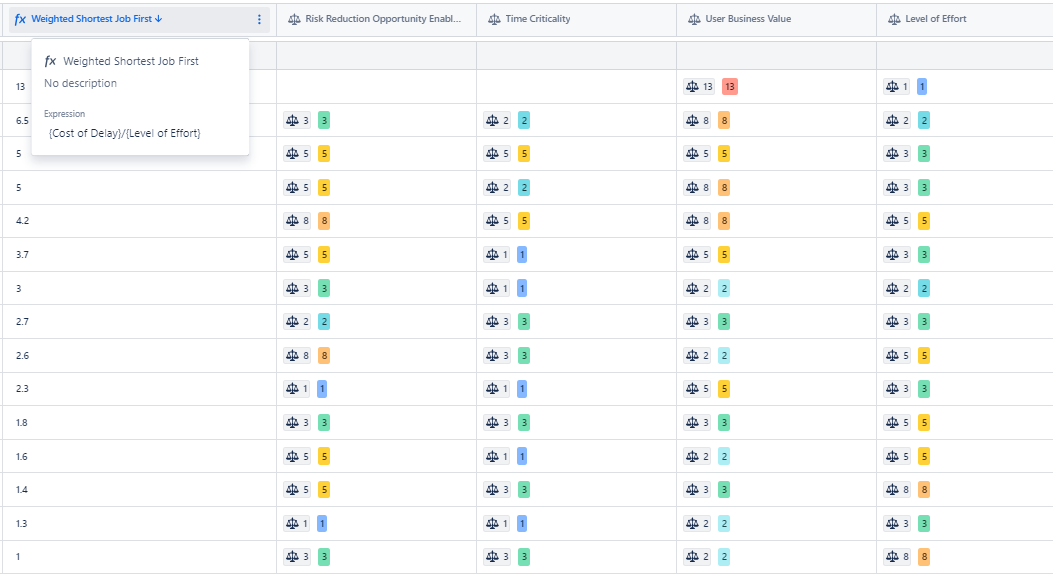Click the teal 2 Risk Reduction badge in the score 2.7 row

pyautogui.click(x=324, y=322)
